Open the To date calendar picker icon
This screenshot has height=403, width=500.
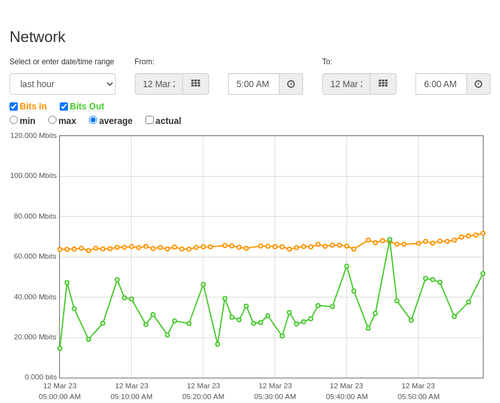[383, 84]
